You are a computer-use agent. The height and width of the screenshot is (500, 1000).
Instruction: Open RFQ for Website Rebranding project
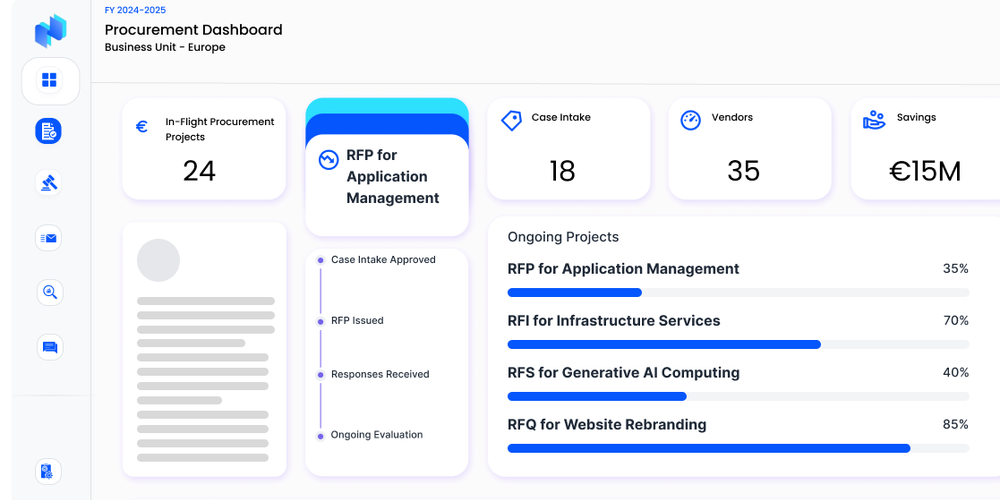607,424
